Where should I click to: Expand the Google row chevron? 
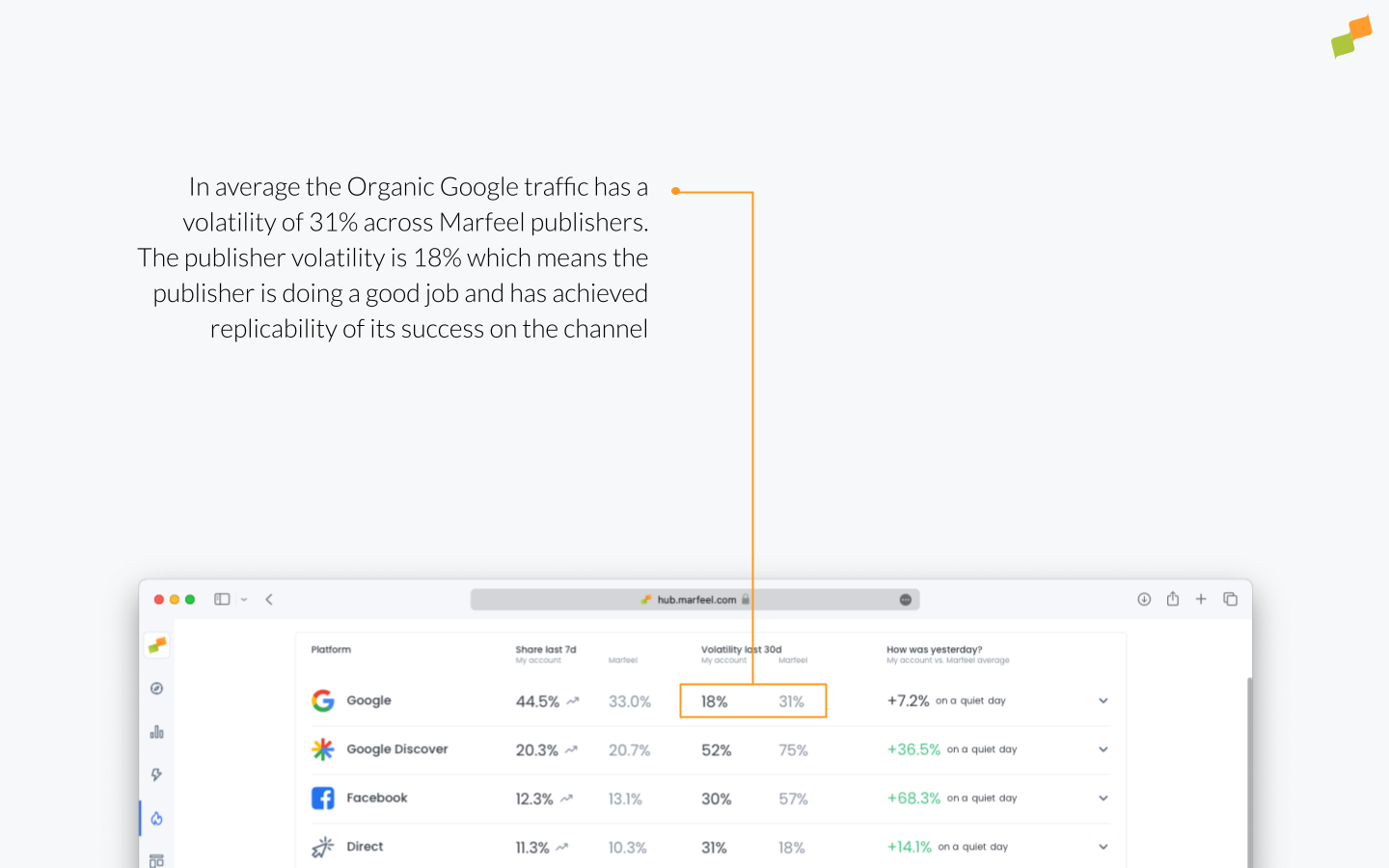point(1103,701)
